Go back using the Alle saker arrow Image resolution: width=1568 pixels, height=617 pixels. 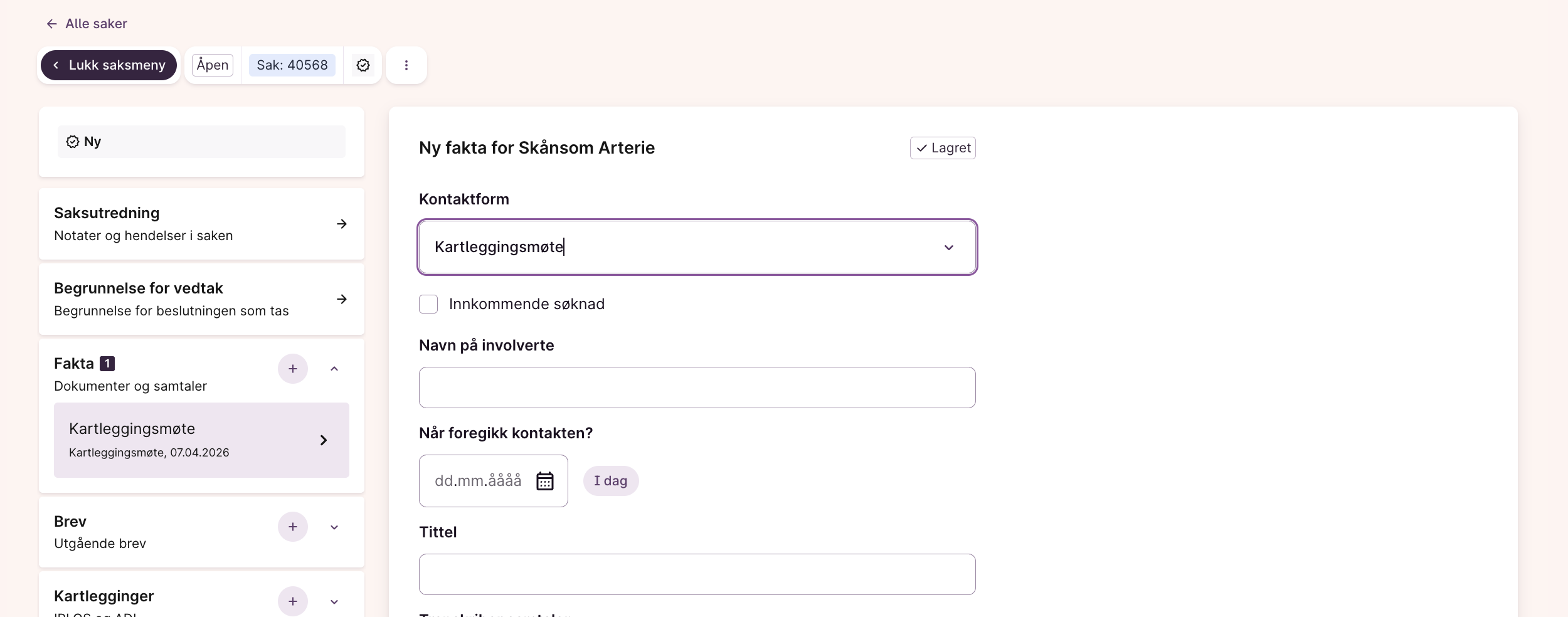pos(52,24)
